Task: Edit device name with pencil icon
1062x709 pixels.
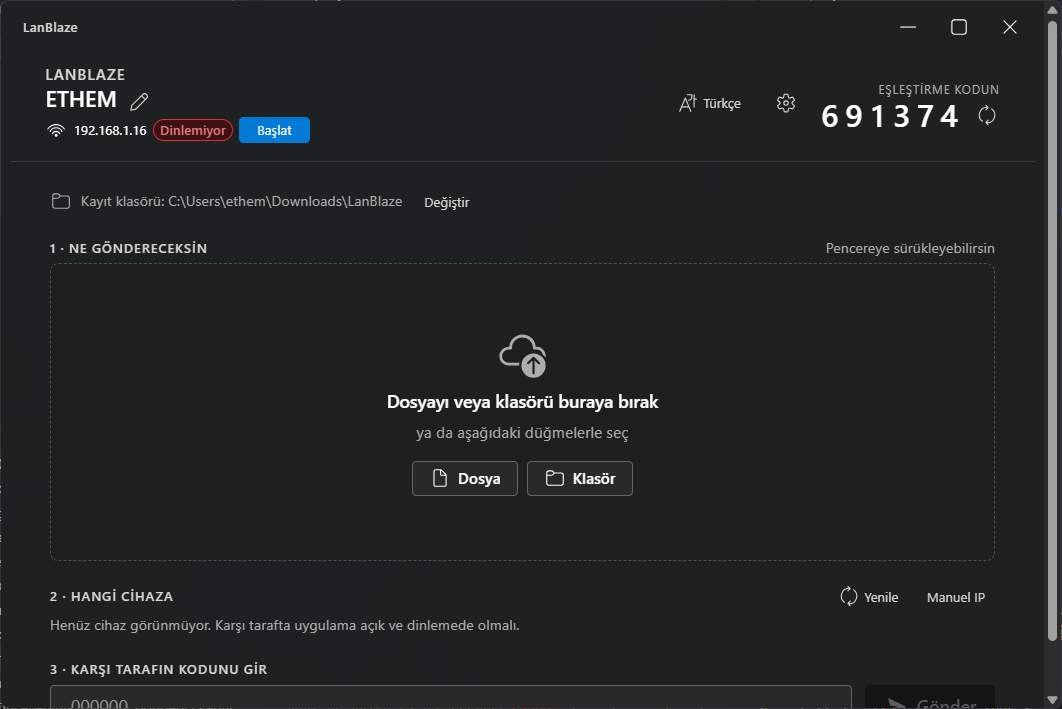Action: [x=139, y=102]
